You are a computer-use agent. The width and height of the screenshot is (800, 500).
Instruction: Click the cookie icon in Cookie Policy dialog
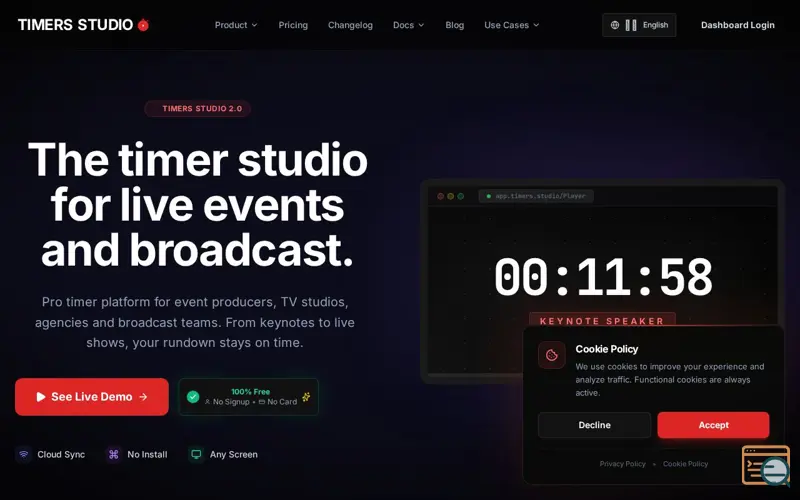[552, 355]
